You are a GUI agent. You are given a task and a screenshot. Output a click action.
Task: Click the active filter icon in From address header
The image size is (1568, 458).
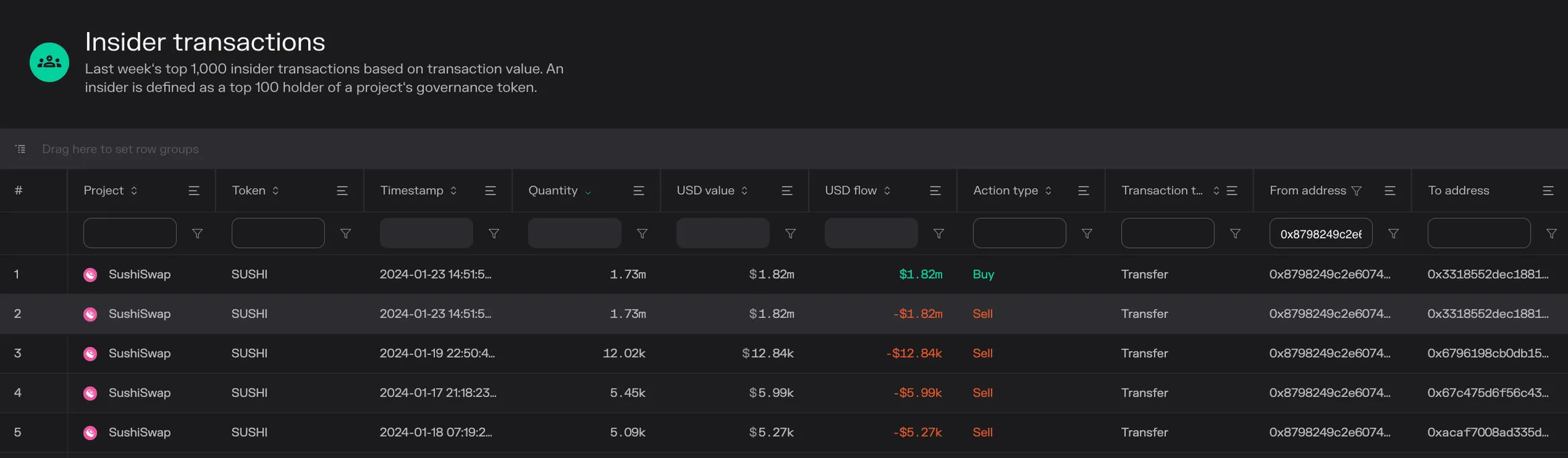(1356, 191)
